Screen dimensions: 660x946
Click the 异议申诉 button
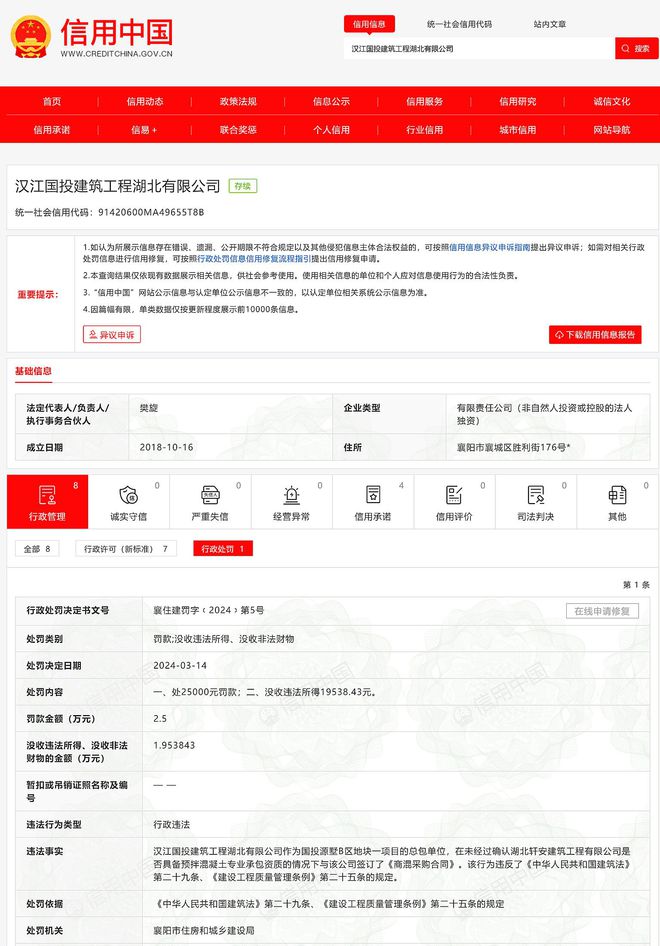pyautogui.click(x=112, y=334)
